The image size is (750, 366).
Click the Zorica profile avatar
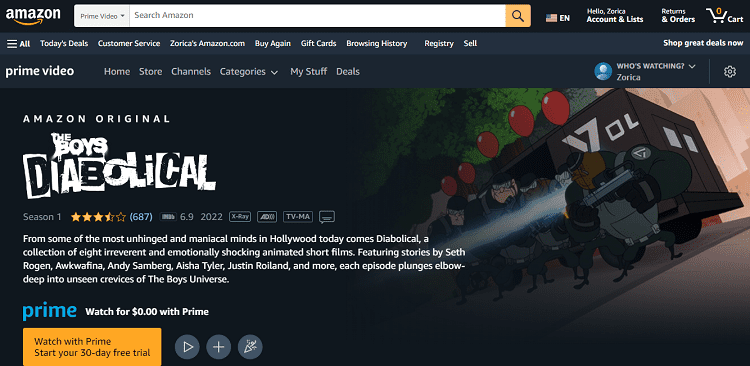click(x=603, y=71)
